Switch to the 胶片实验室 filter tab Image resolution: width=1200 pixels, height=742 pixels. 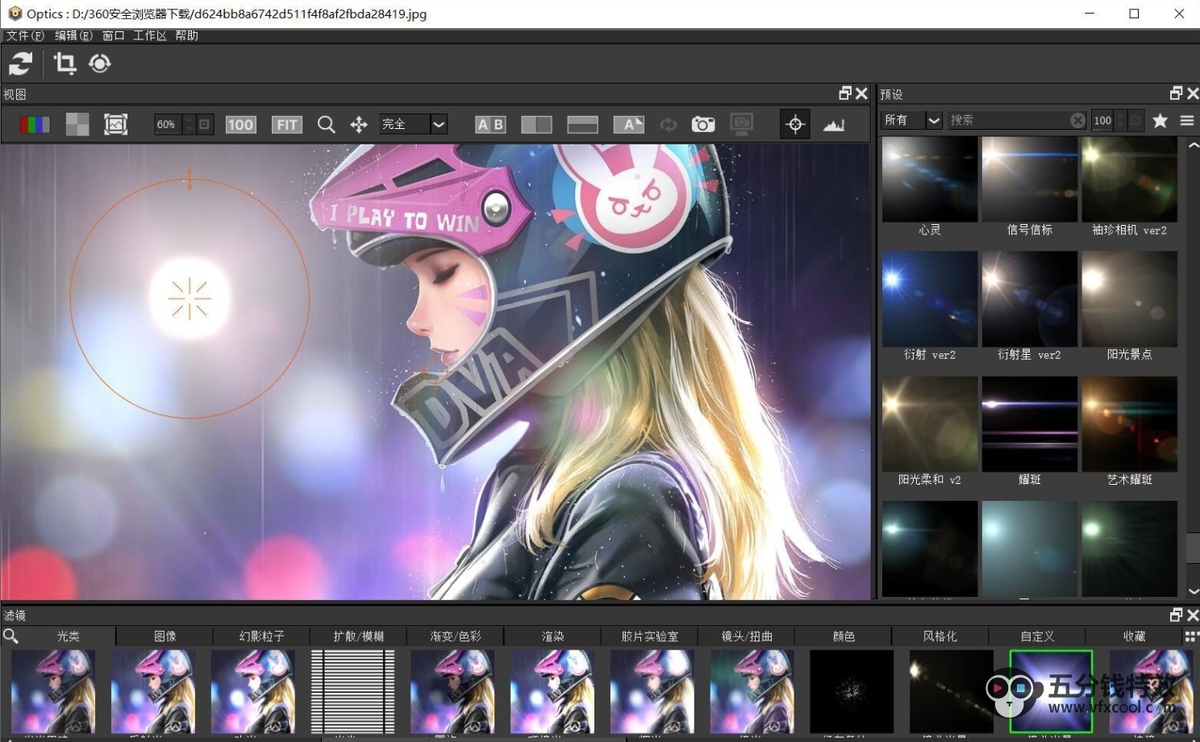(650, 636)
